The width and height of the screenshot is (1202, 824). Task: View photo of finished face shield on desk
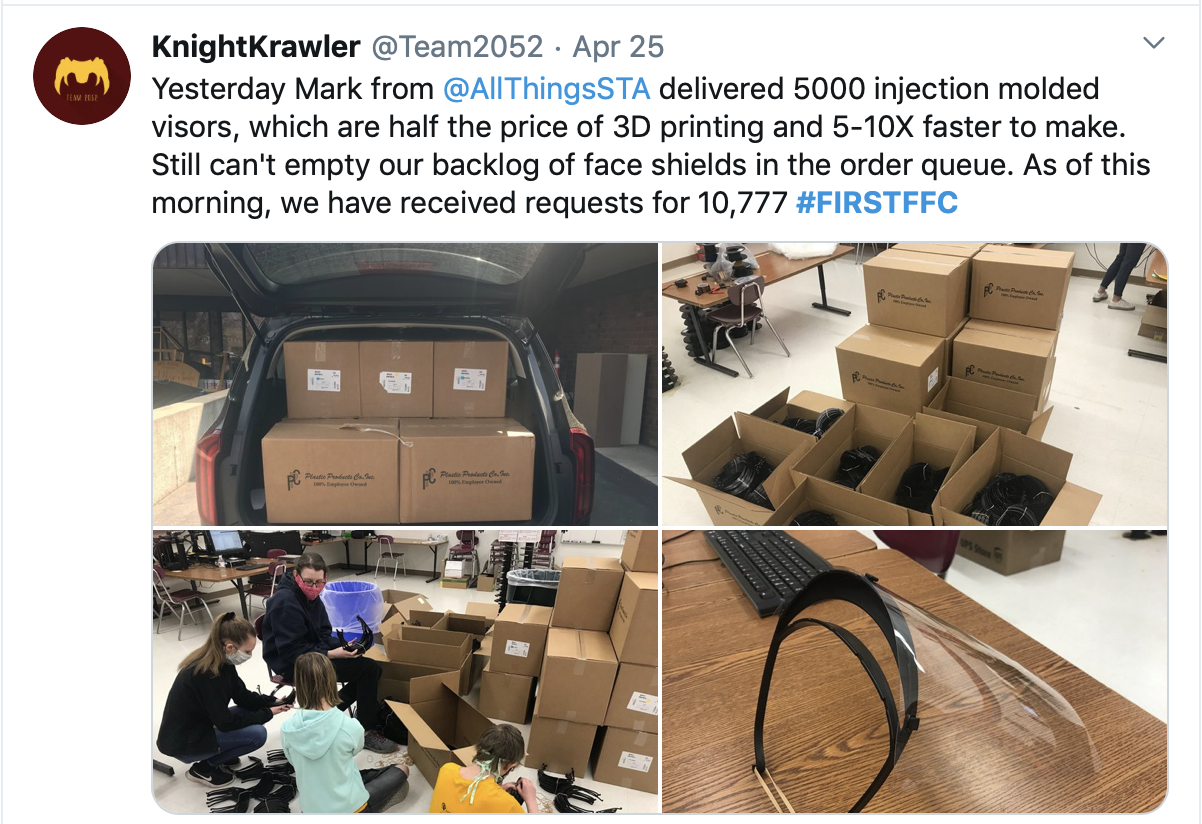(x=914, y=671)
